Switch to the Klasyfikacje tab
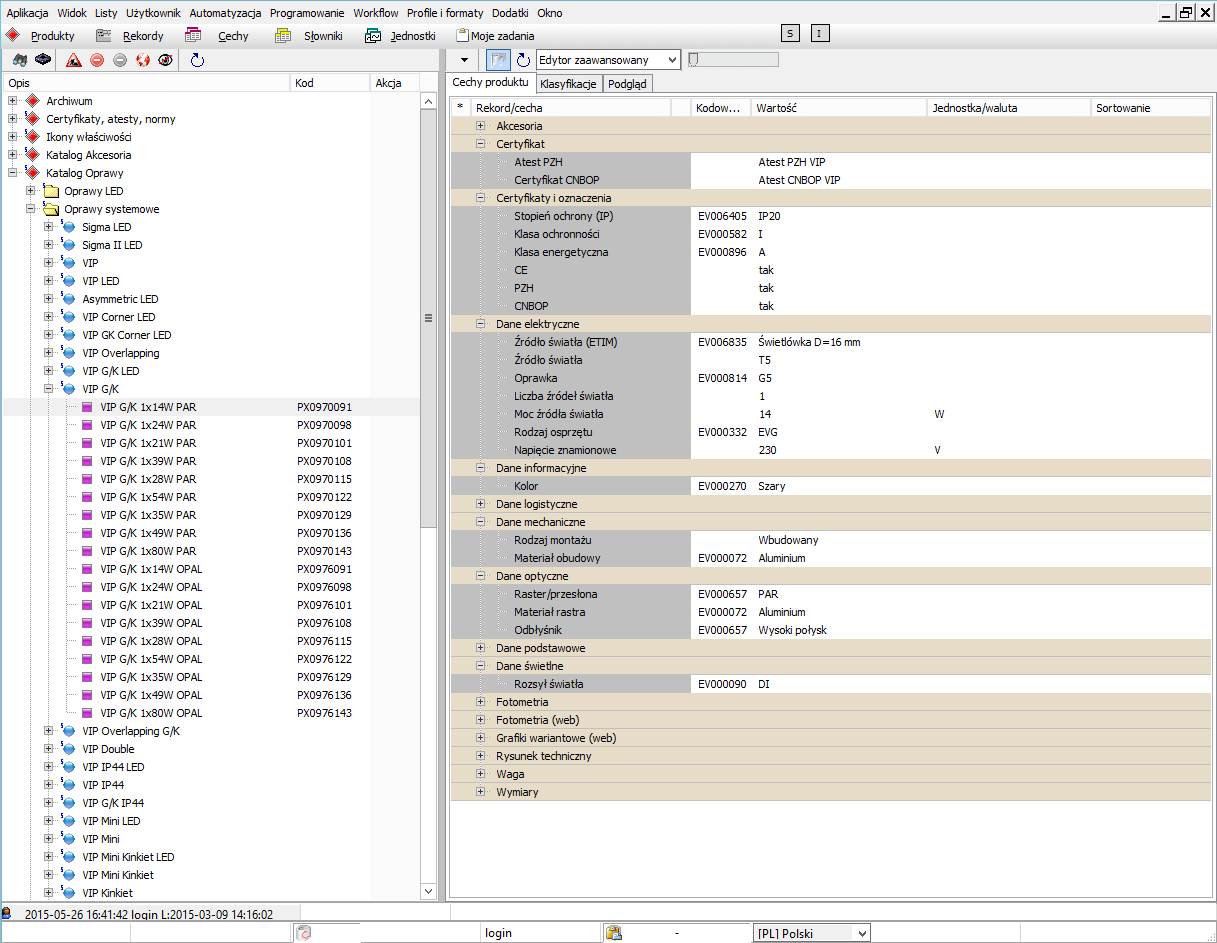This screenshot has height=943, width=1217. (x=568, y=84)
